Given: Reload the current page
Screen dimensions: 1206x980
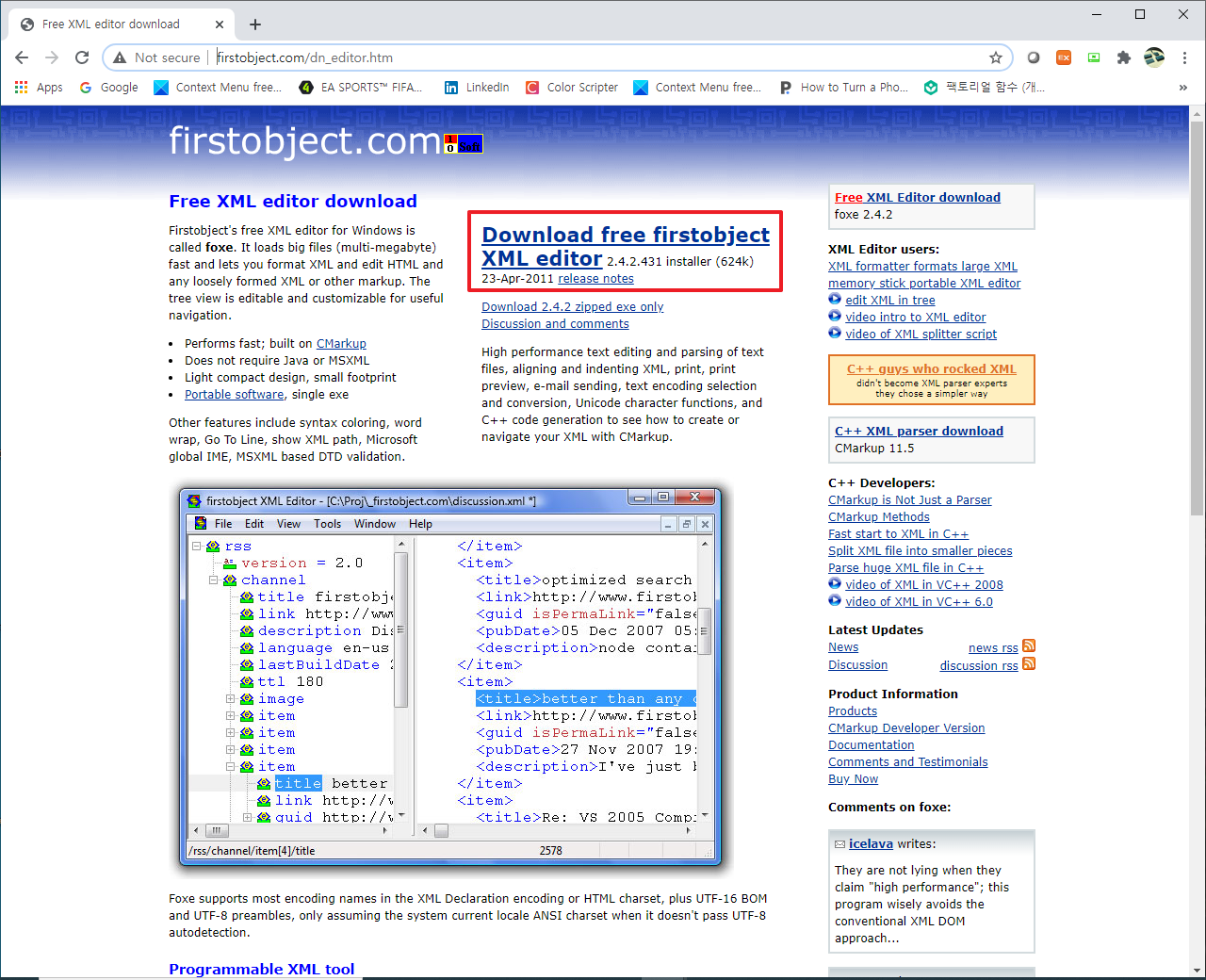Looking at the screenshot, I should click(82, 57).
